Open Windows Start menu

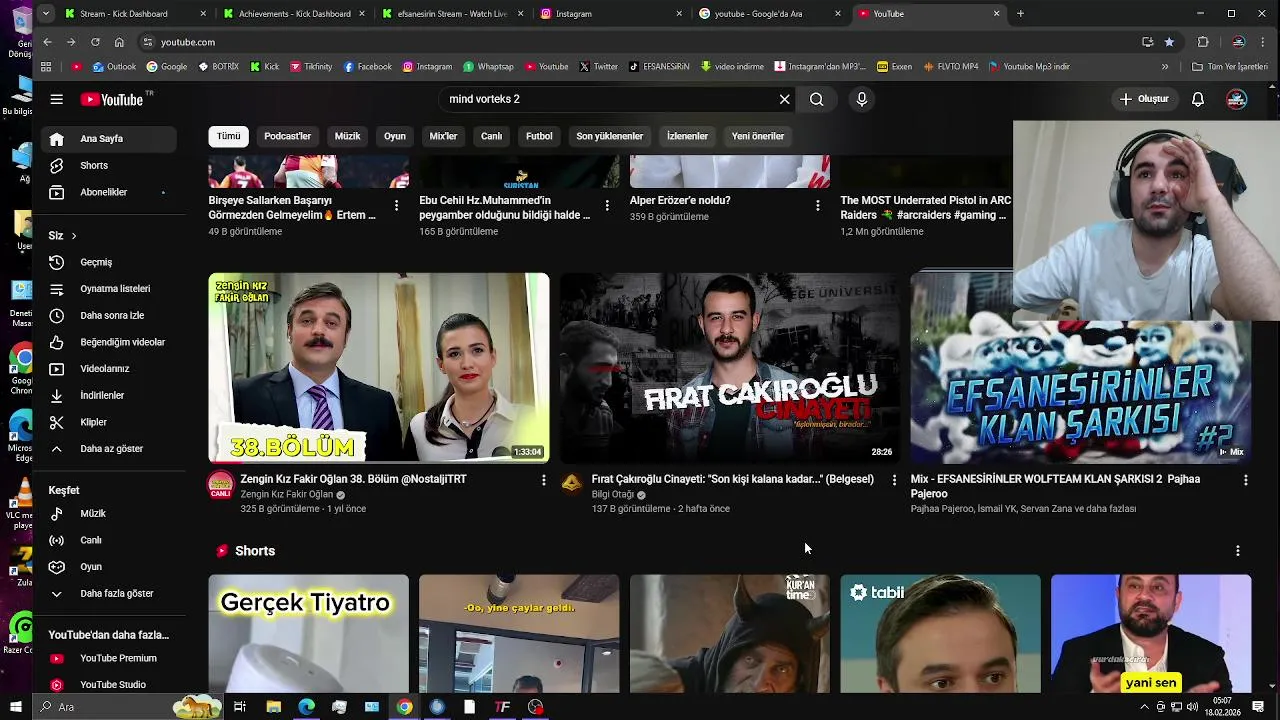click(16, 707)
